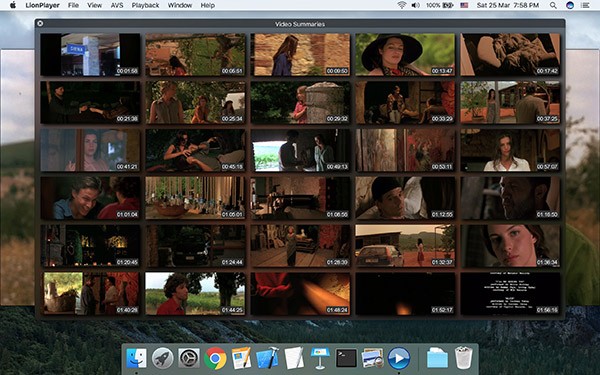The width and height of the screenshot is (600, 375).
Task: Select the thumbnail at 00:01:58 with Siena sign
Action: click(90, 54)
